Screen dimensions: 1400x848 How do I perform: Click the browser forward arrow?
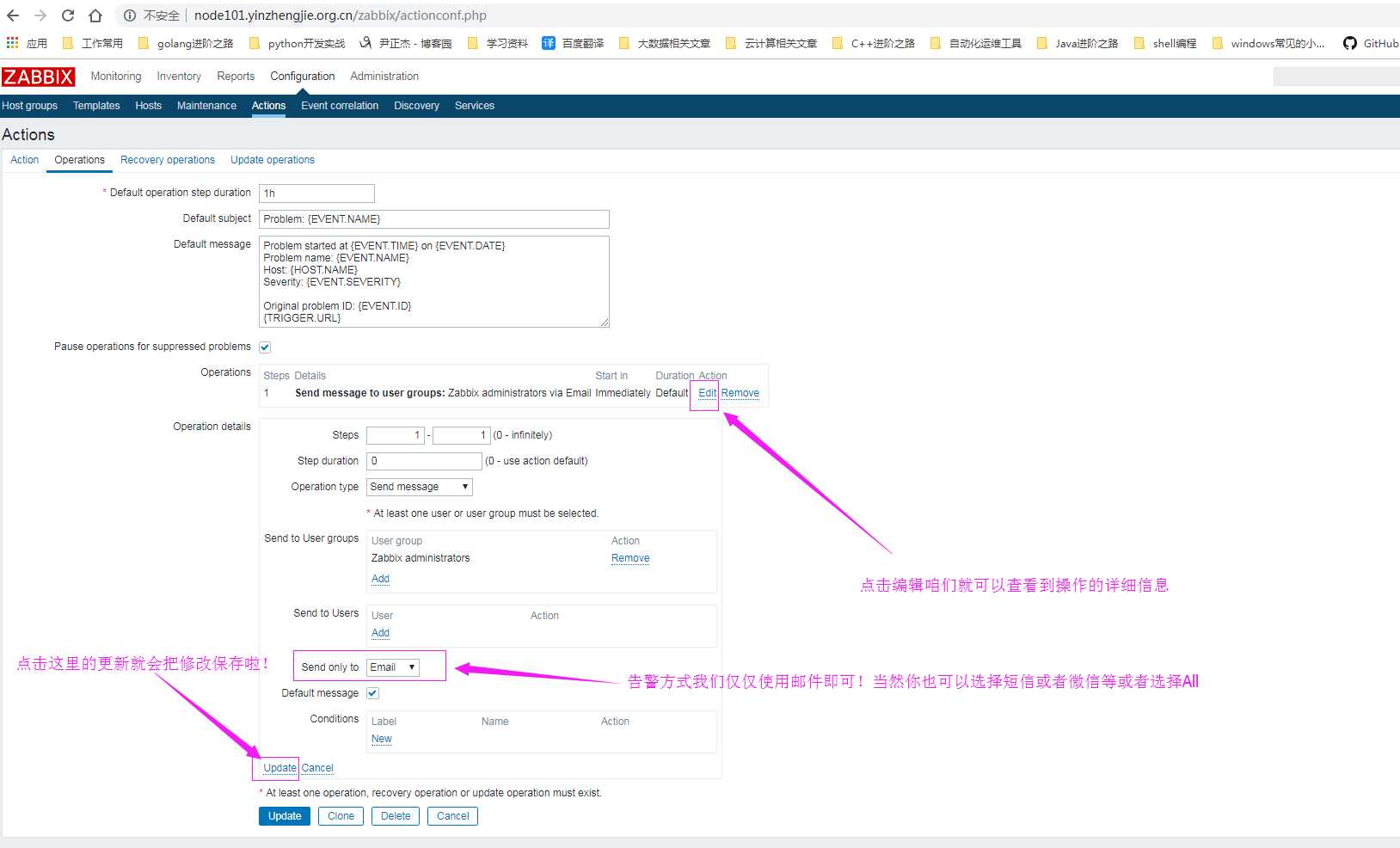[x=40, y=15]
